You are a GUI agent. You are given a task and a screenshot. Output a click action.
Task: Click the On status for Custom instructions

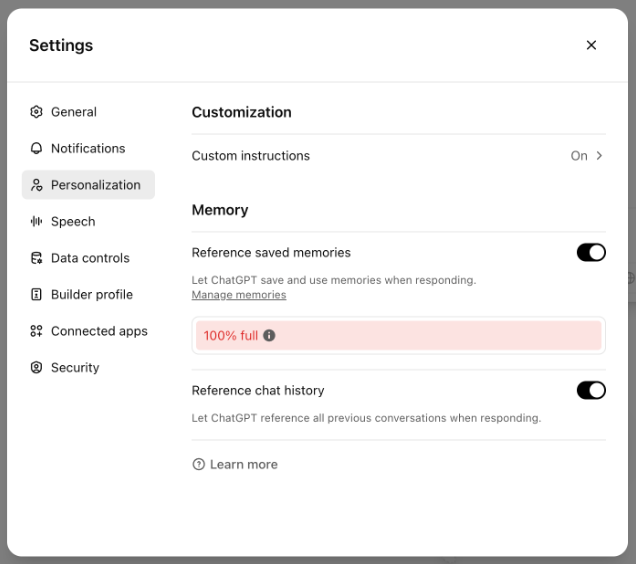(579, 156)
